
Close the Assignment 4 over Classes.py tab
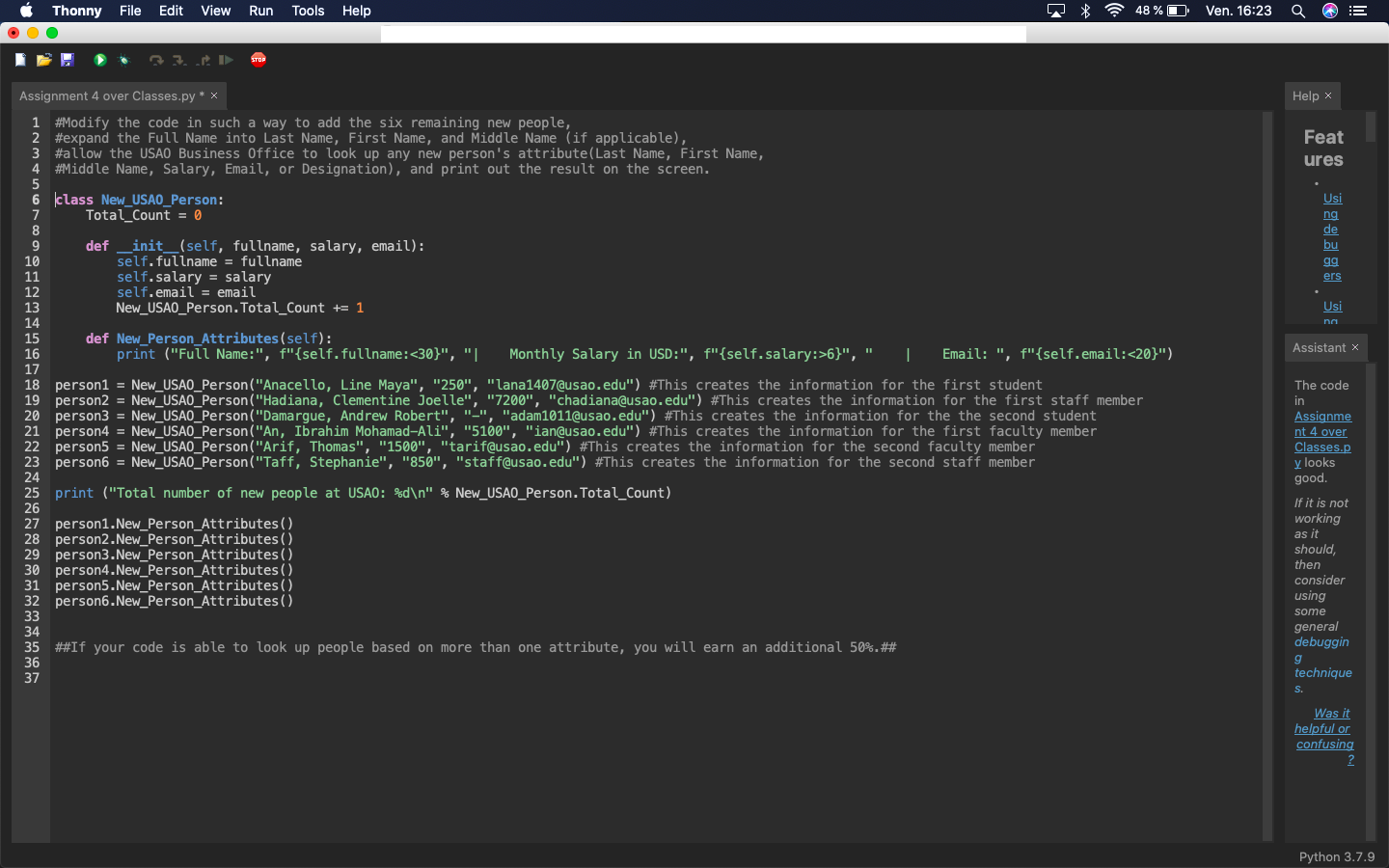(214, 95)
